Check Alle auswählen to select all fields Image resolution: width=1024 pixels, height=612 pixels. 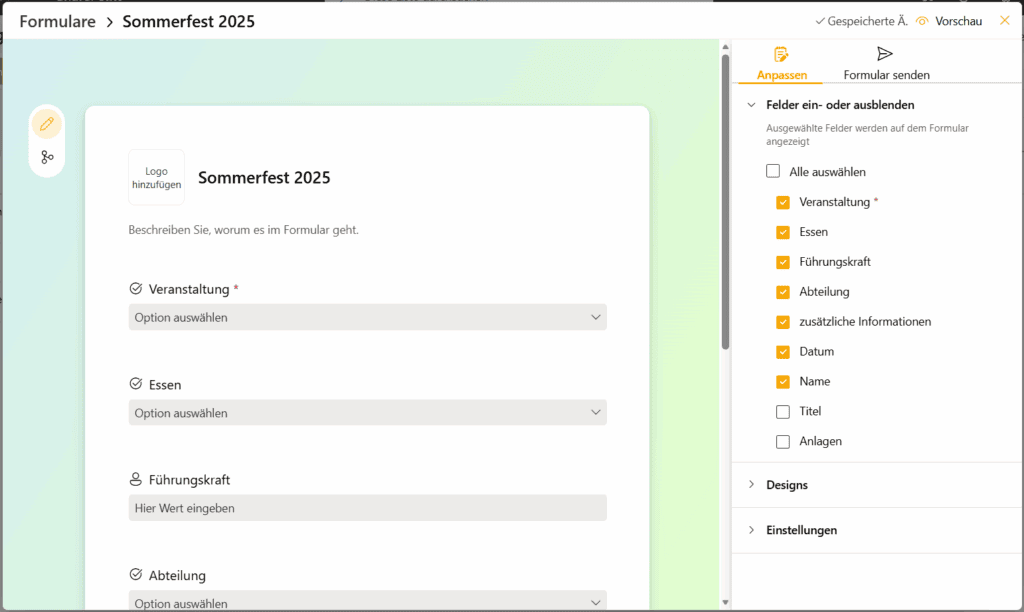772,171
